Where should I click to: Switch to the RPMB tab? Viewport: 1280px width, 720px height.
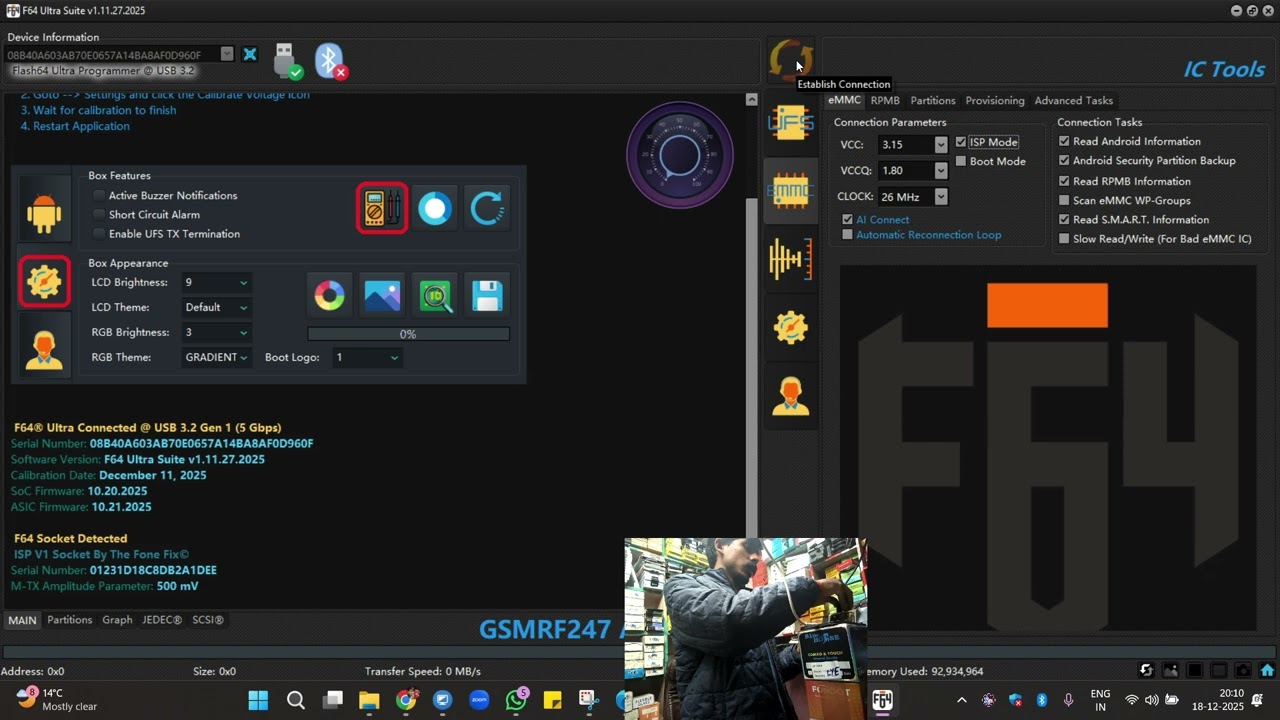point(885,101)
